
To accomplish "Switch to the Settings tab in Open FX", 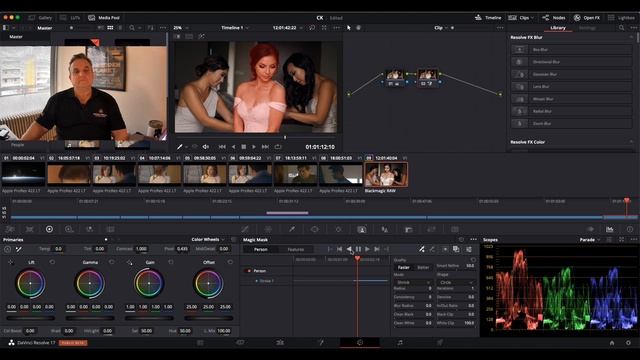I will (x=587, y=28).
